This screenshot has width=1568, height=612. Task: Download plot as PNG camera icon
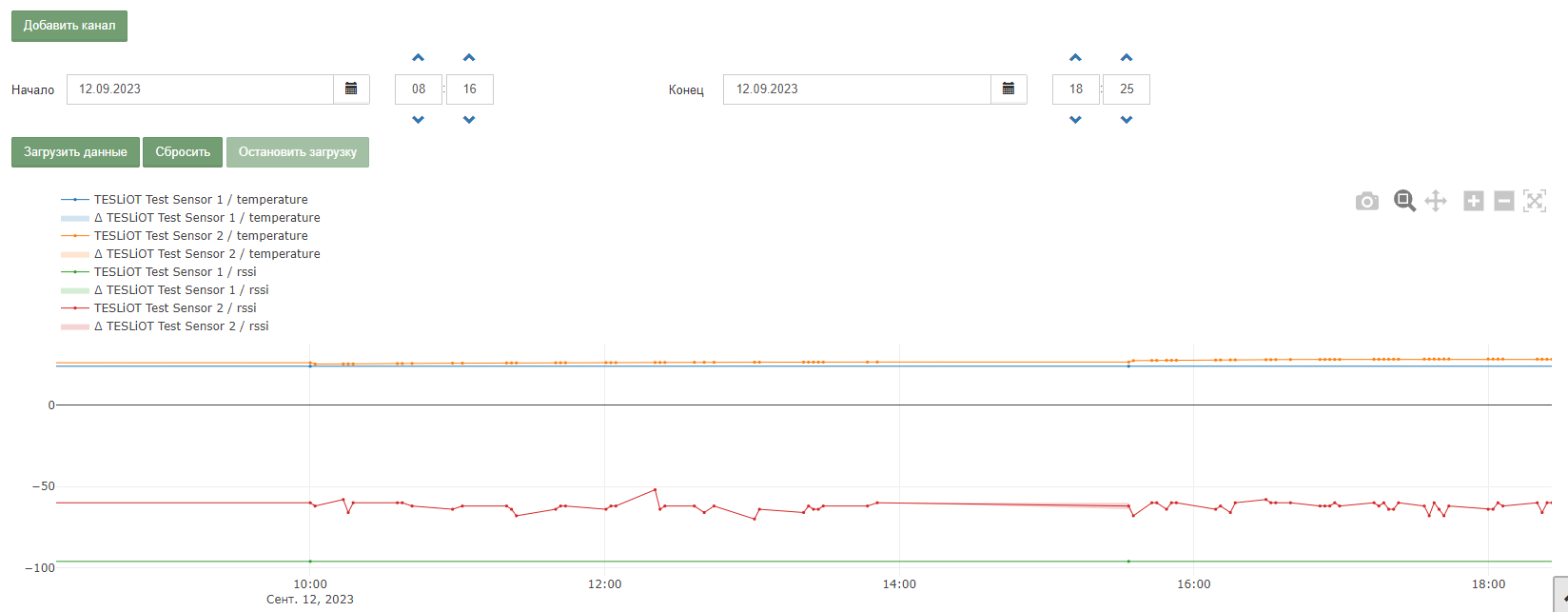click(1367, 201)
